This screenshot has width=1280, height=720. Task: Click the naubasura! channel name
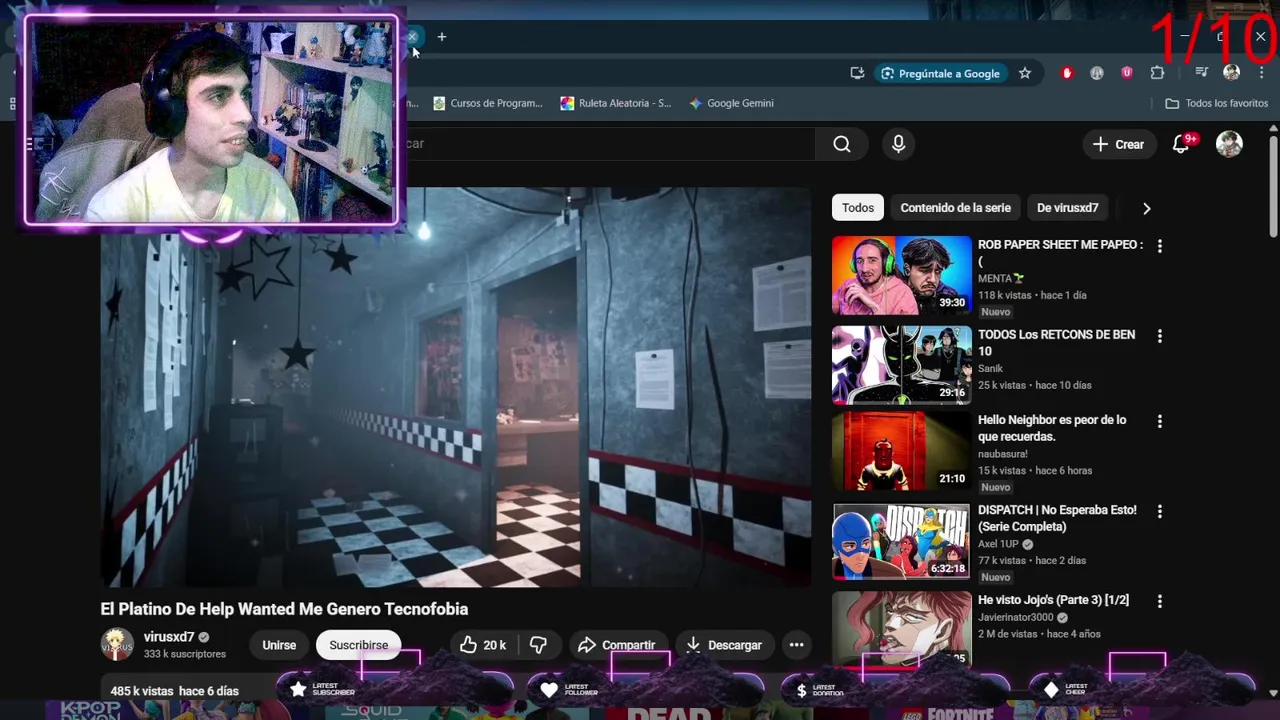tap(1003, 454)
